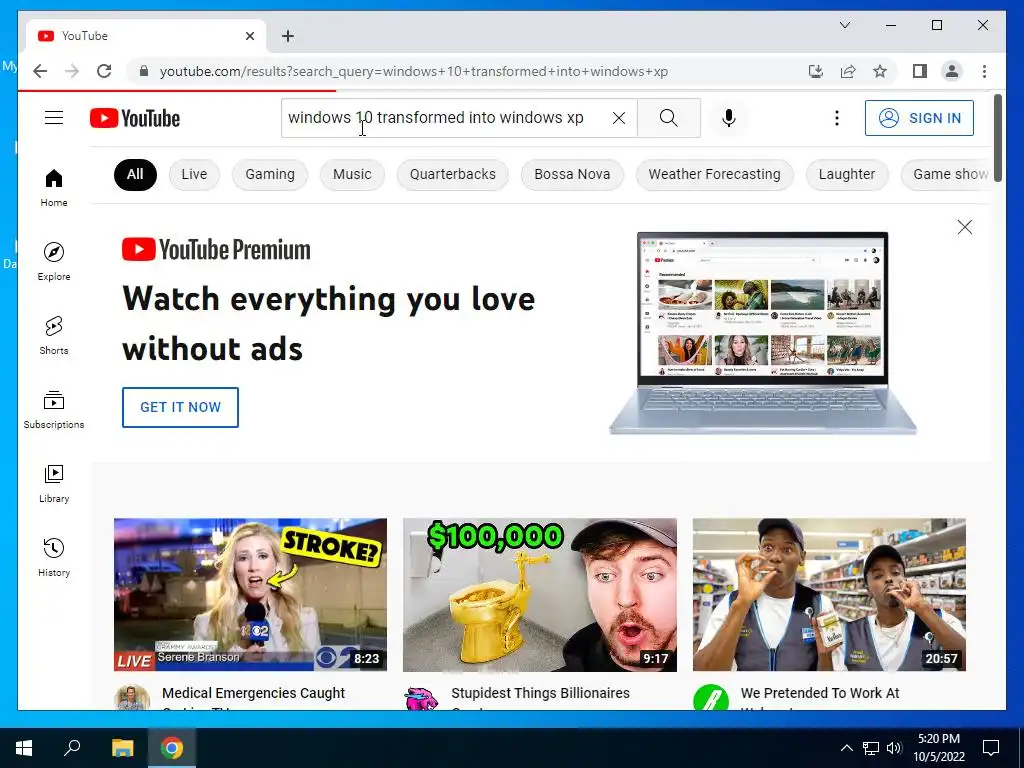Reload the current page

(x=104, y=71)
